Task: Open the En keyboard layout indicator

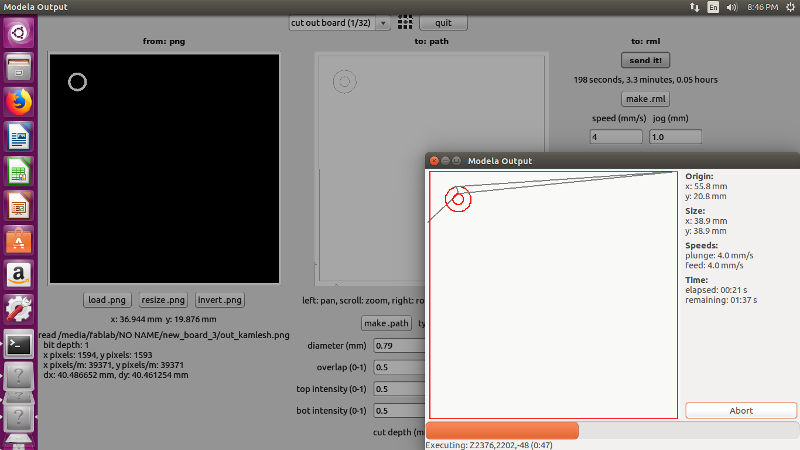Action: click(713, 7)
